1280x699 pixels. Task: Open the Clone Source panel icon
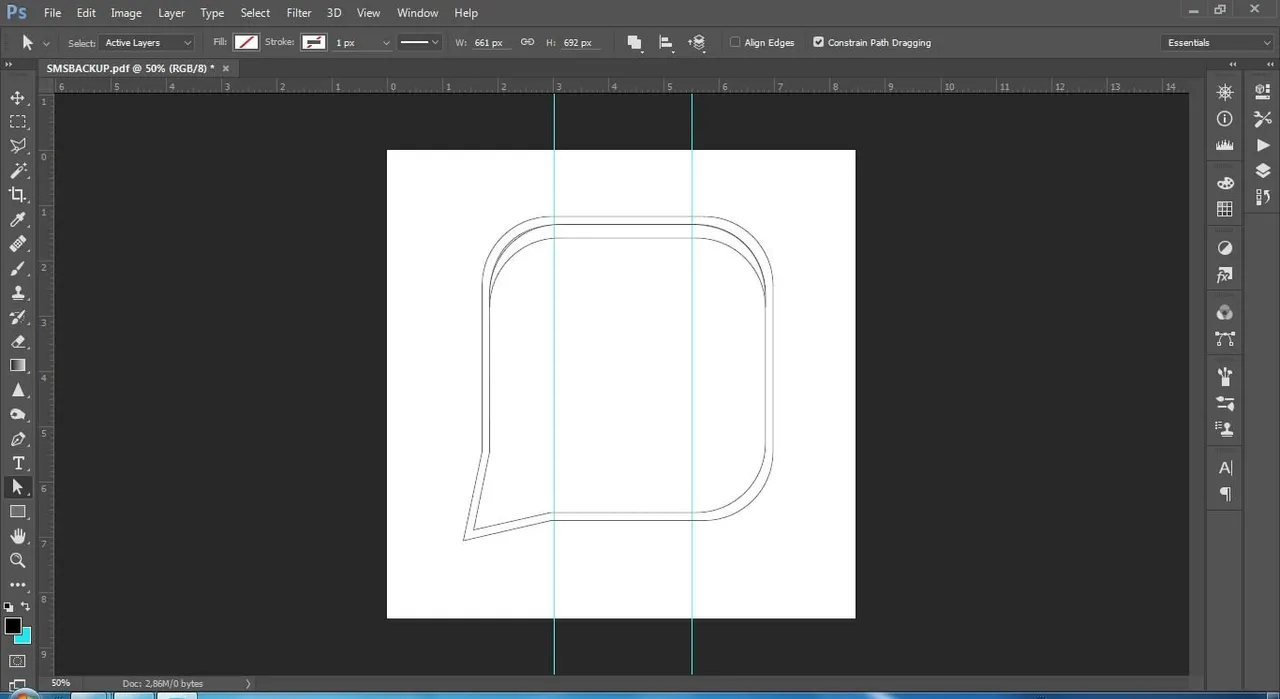[1225, 429]
